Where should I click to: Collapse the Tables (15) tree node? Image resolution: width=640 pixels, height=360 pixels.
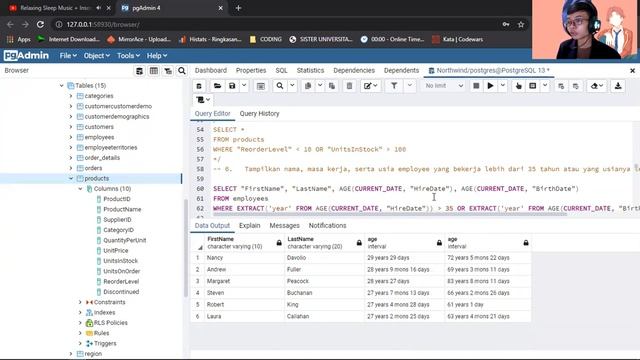coord(62,86)
